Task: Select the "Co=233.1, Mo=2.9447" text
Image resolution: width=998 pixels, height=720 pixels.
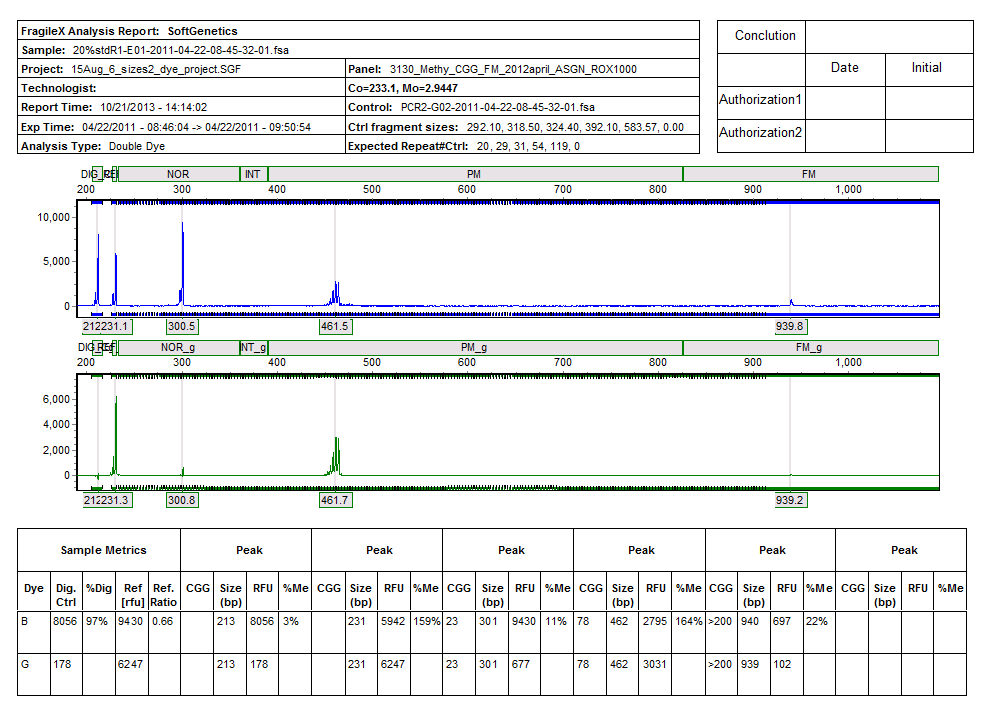Action: 403,88
